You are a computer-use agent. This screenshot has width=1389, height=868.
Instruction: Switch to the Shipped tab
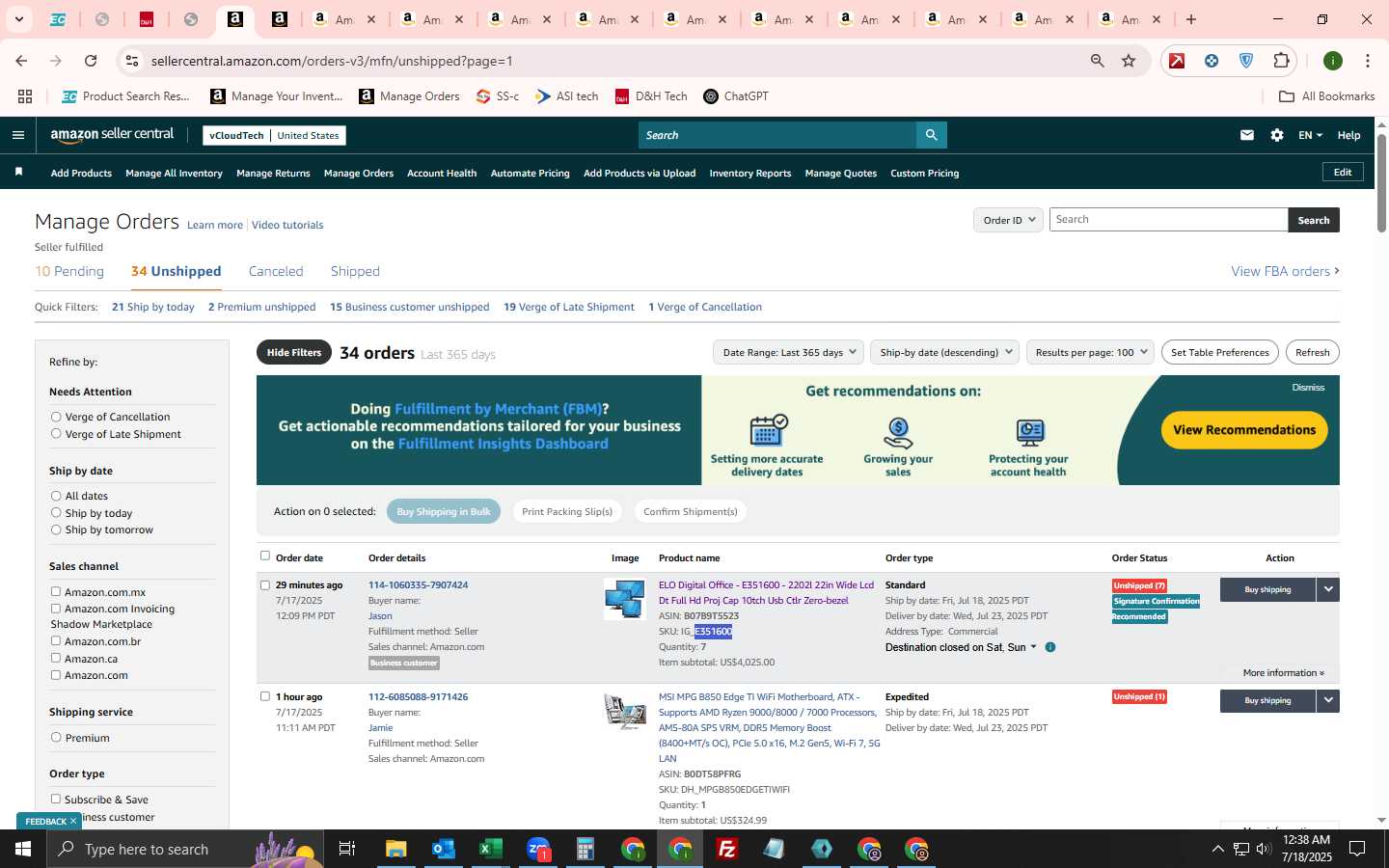(355, 272)
